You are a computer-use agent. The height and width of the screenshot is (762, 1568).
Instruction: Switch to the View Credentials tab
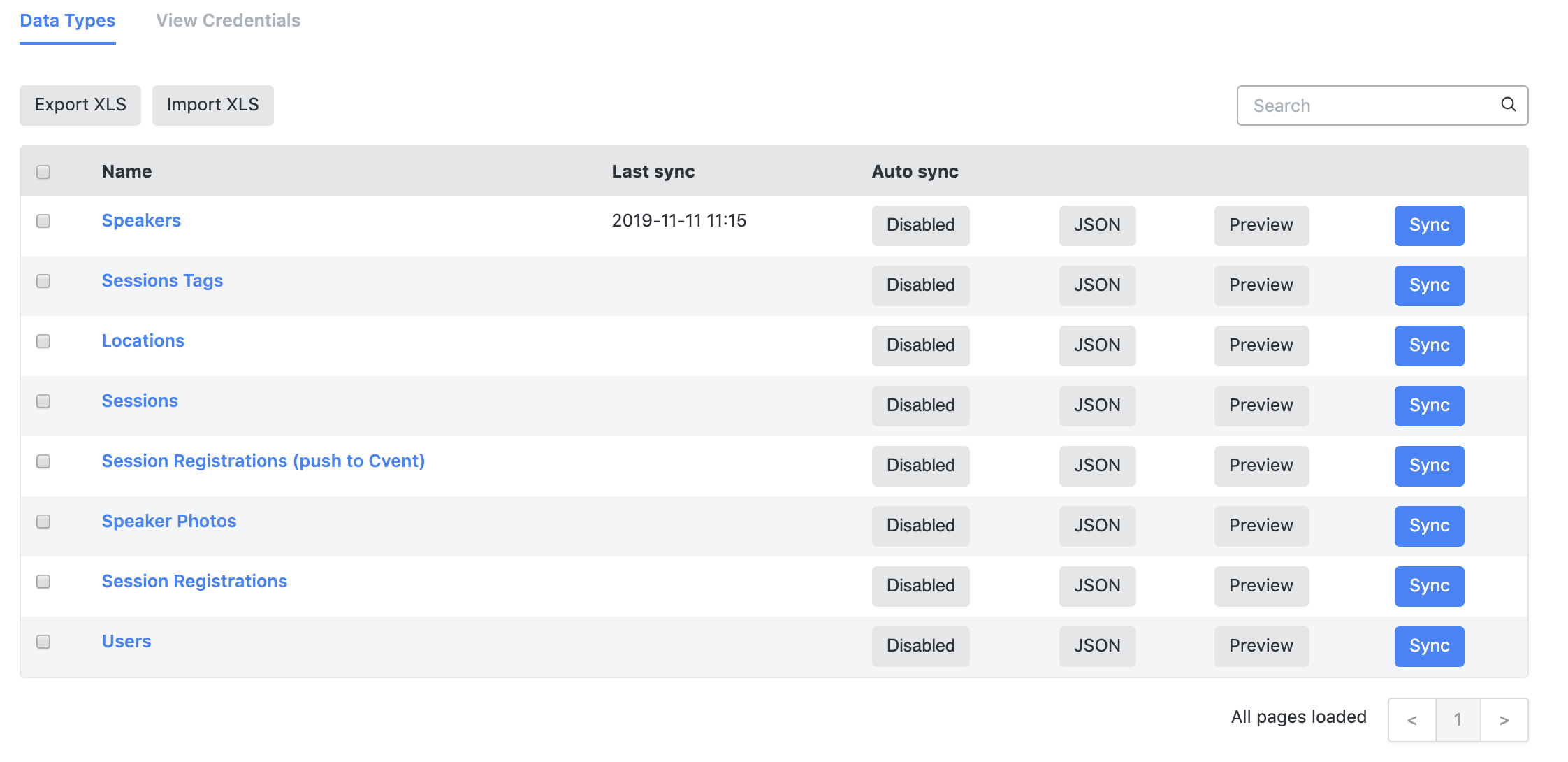[228, 21]
